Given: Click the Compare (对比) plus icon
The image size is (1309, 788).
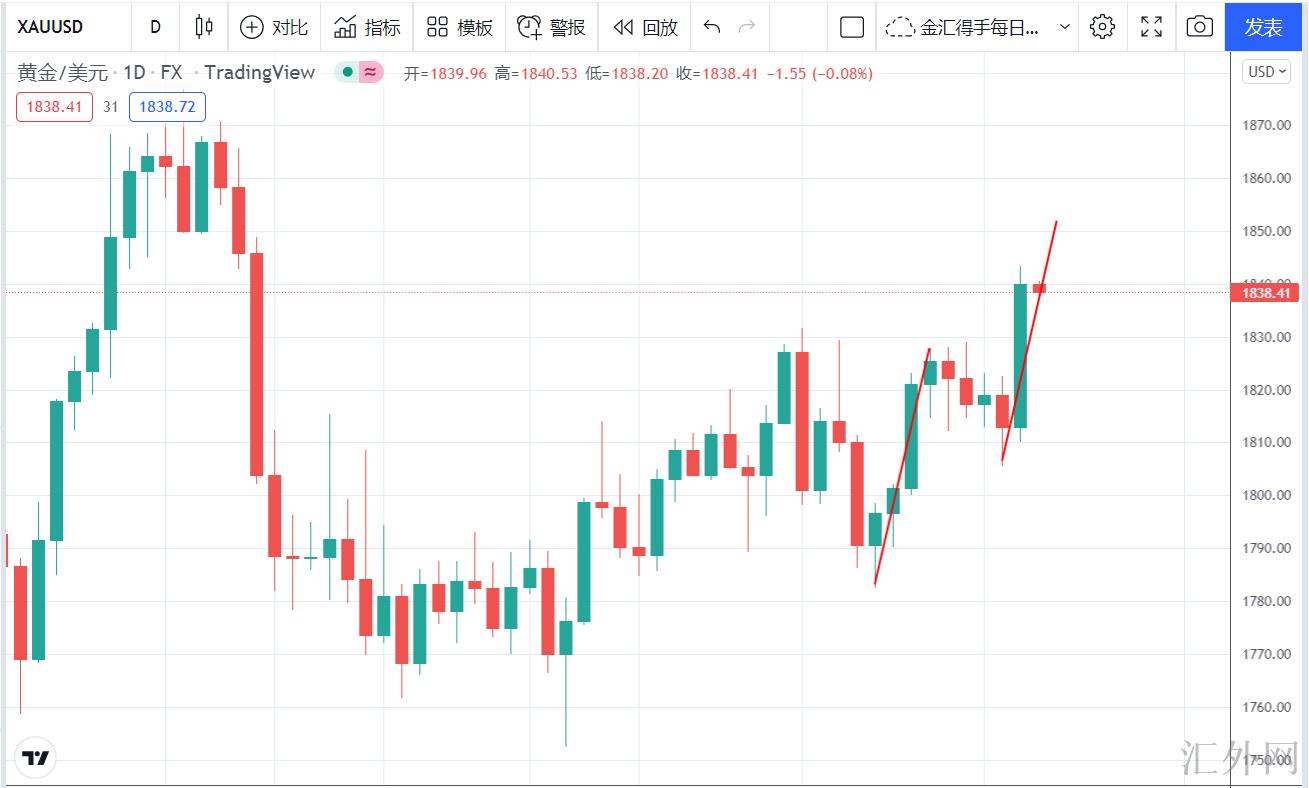Looking at the screenshot, I should 252,27.
